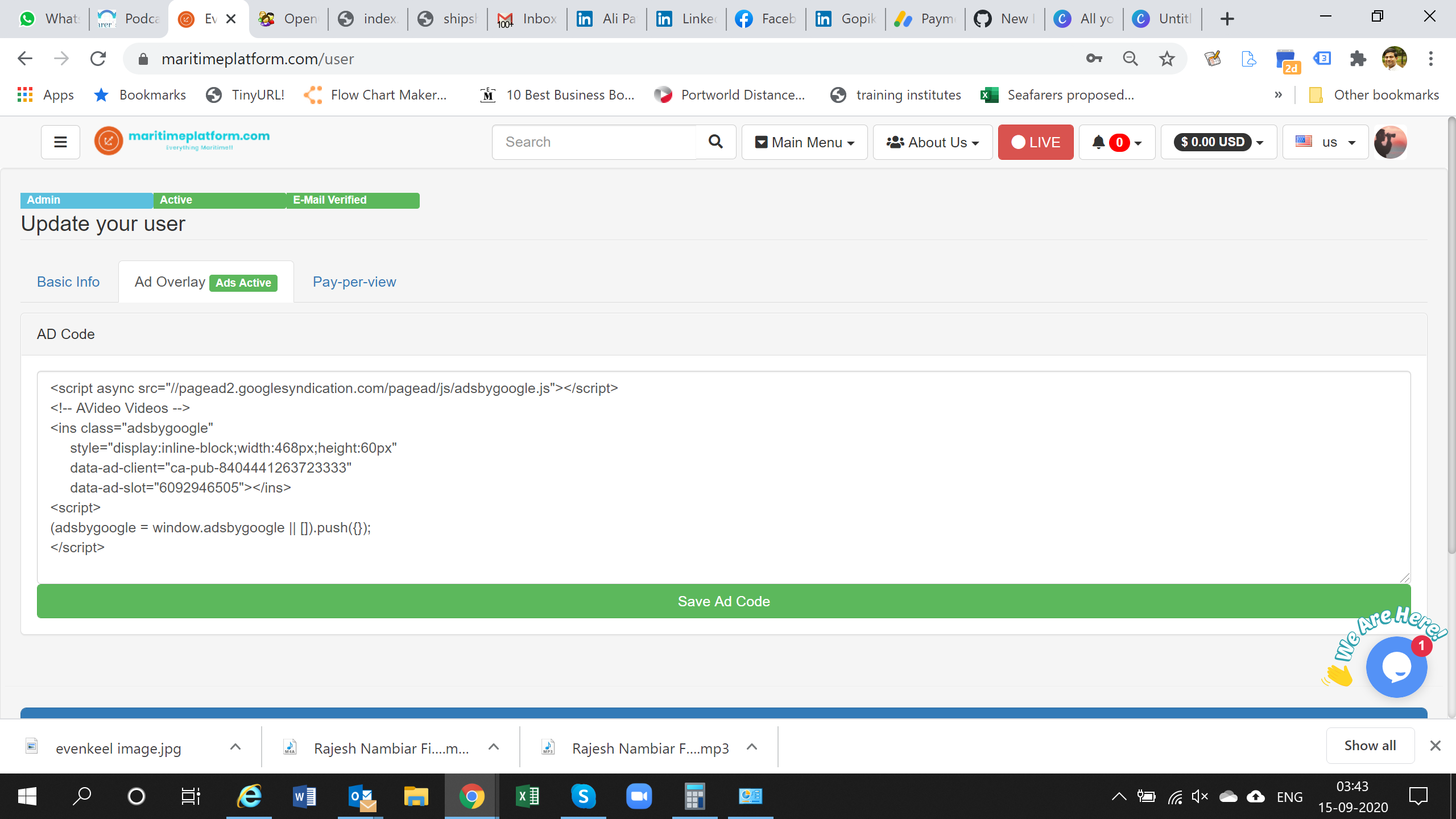Click the Save Ad Code button
The height and width of the screenshot is (819, 1456).
(723, 601)
